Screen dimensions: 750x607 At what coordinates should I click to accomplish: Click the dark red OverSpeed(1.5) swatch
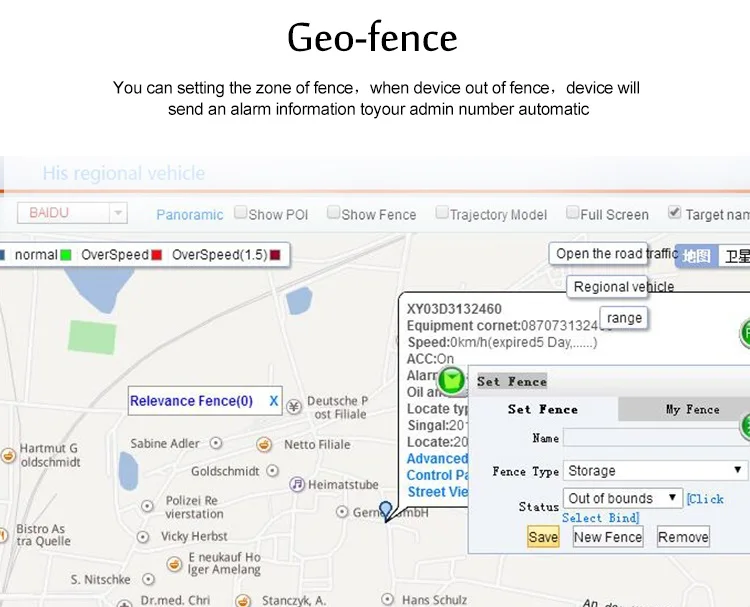pyautogui.click(x=275, y=255)
